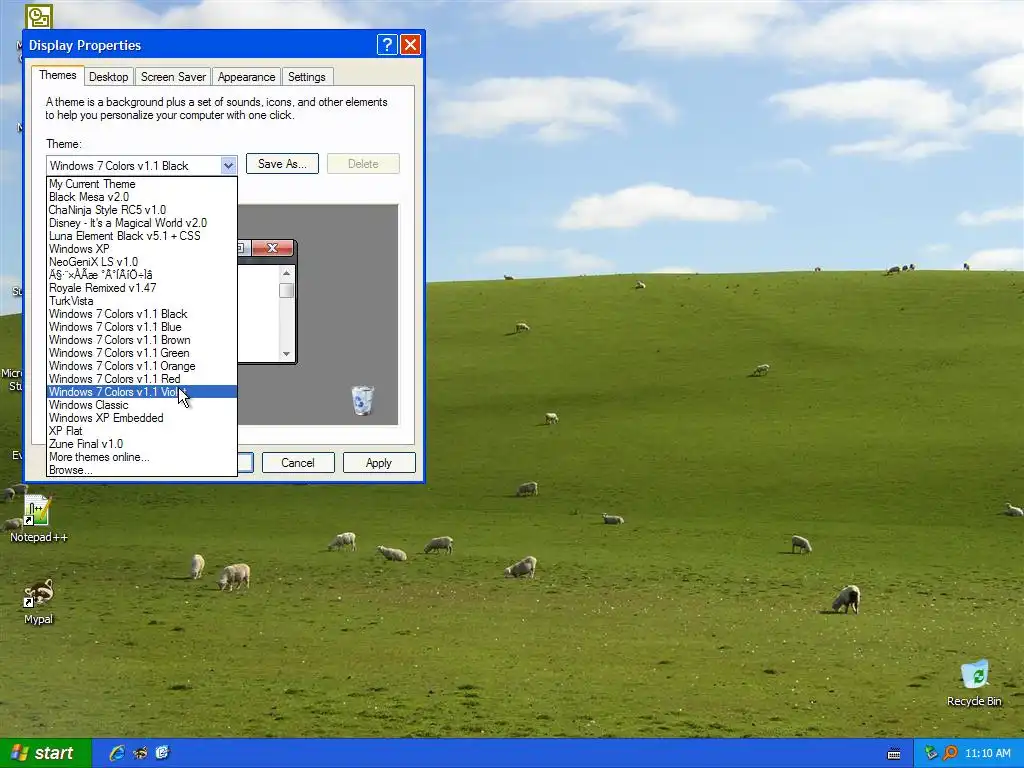
Task: Choose More themes online... entry
Action: click(142, 457)
